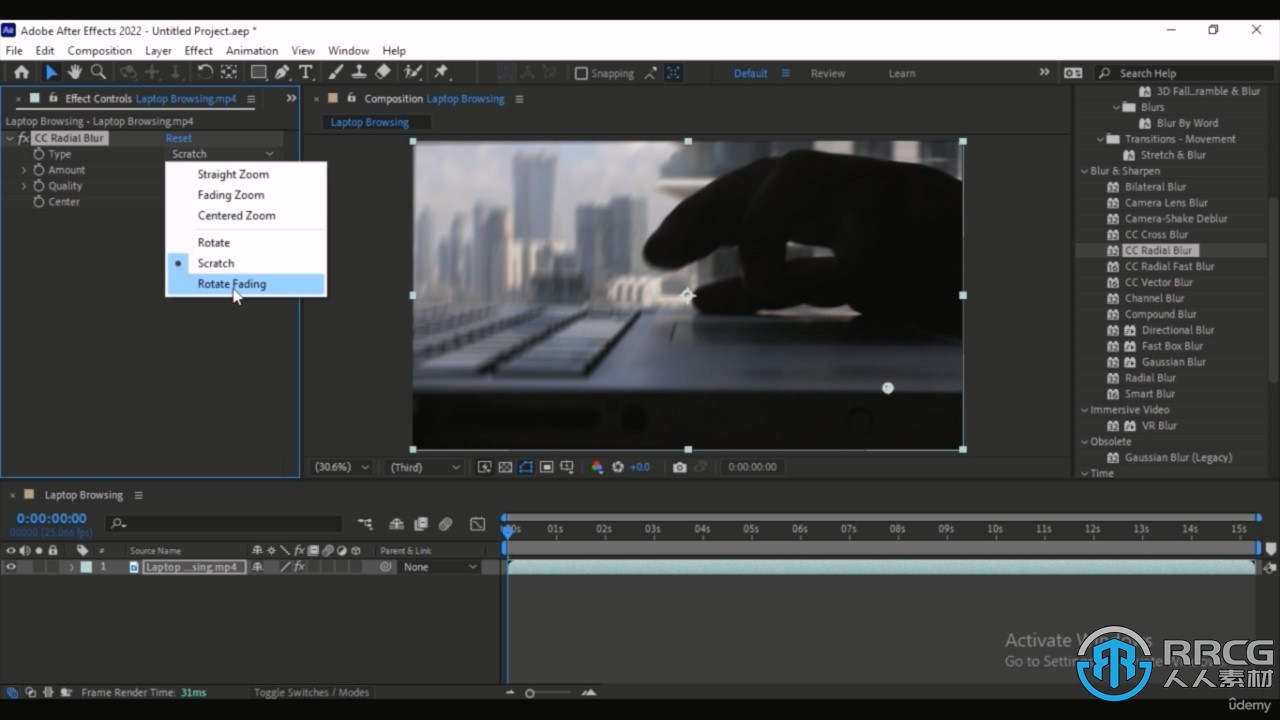
Task: Click the camera snapshot icon below the composition
Action: point(679,467)
